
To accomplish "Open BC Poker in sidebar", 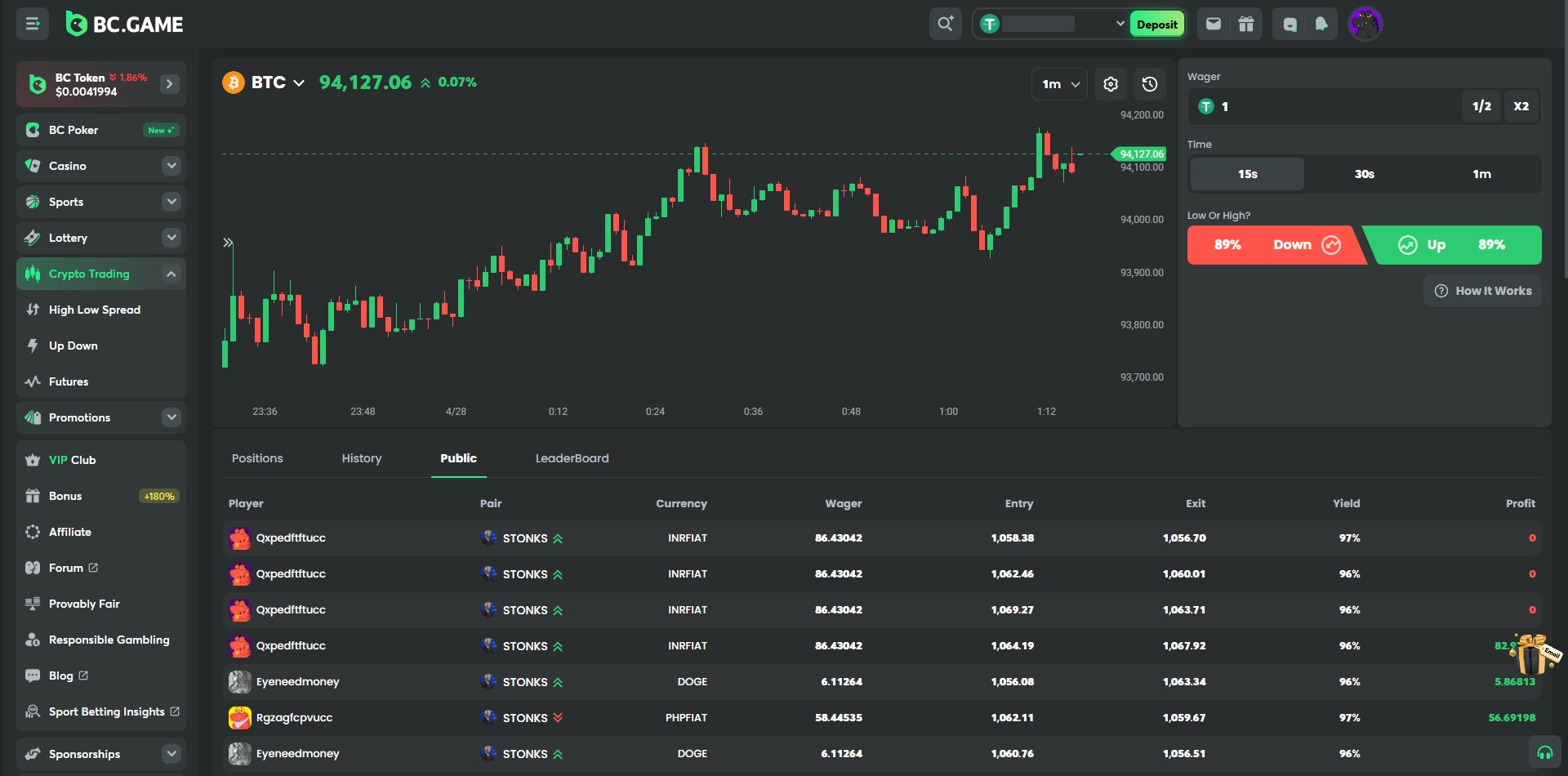I will 101,130.
